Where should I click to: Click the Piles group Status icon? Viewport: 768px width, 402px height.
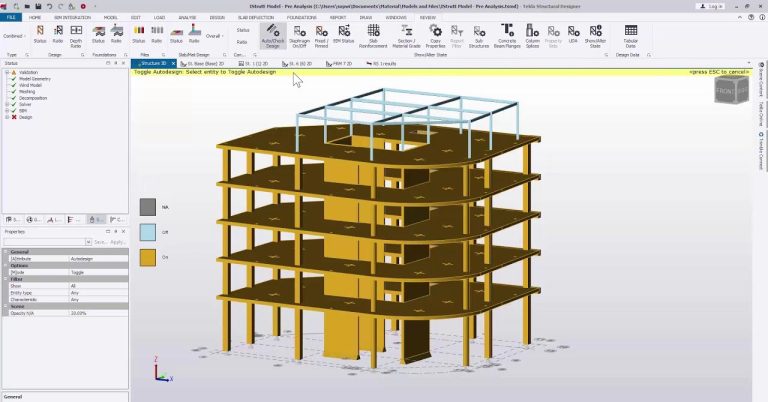click(139, 34)
